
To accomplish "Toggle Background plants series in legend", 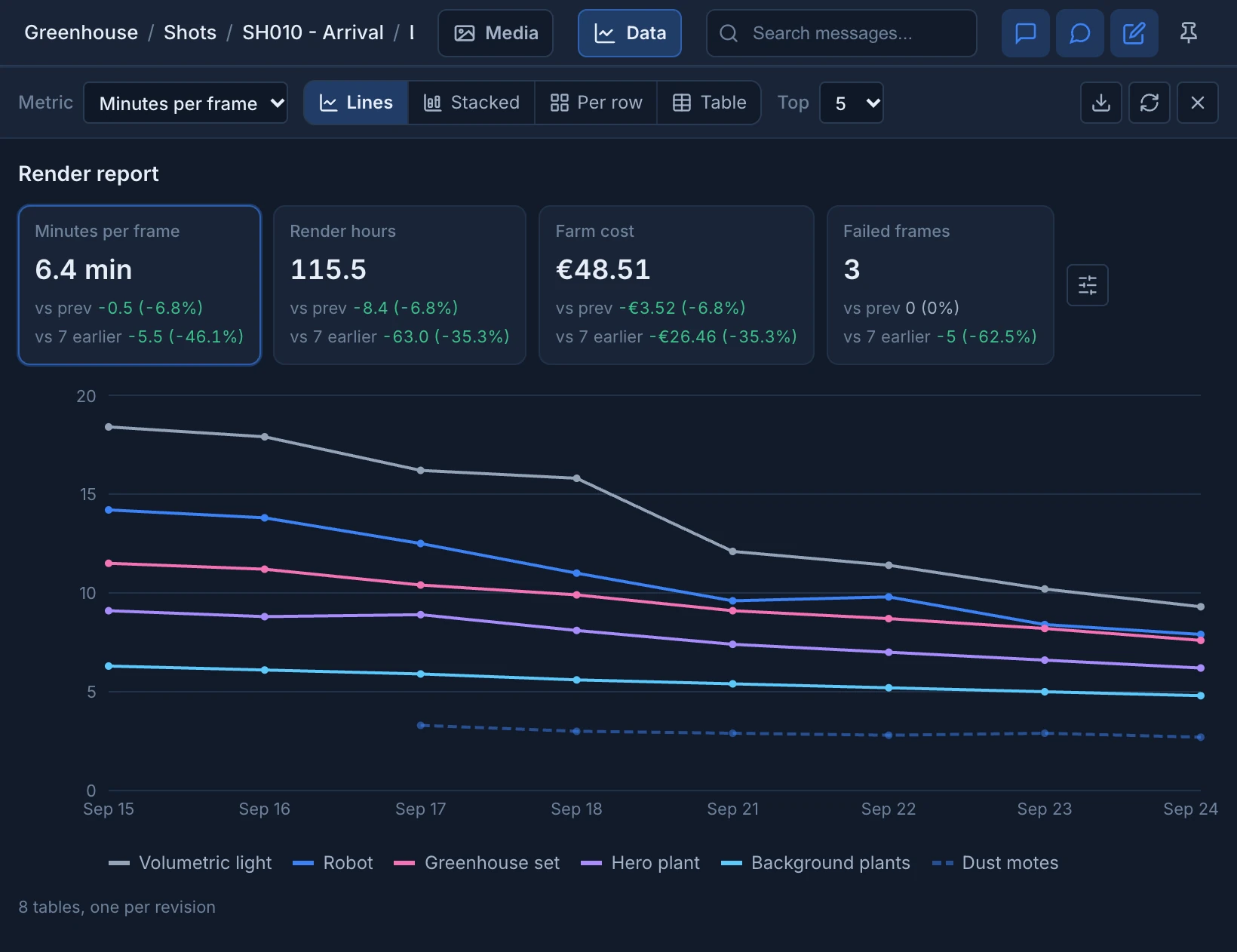I will 815,863.
